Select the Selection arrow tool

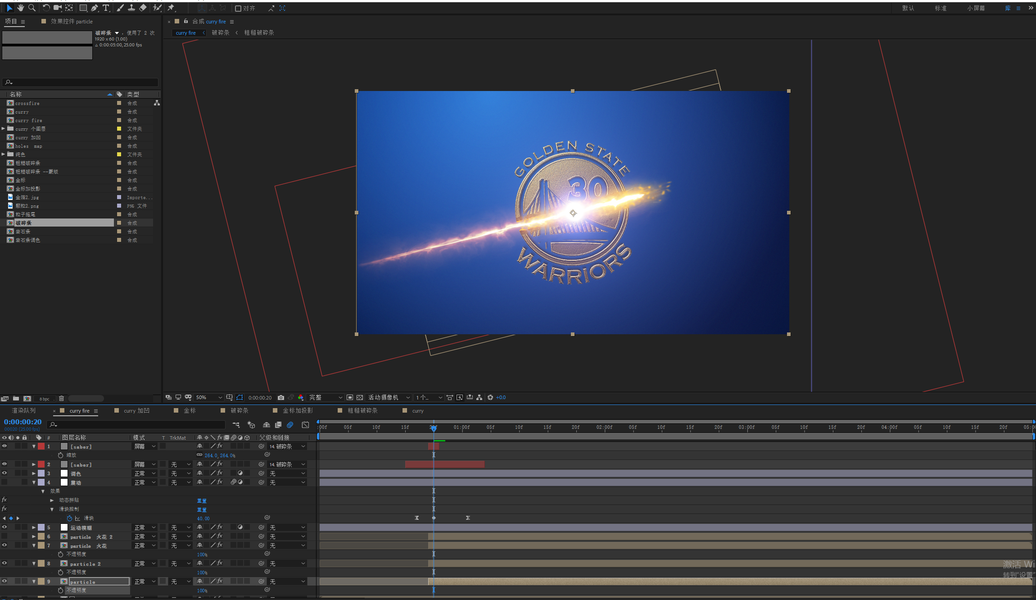tap(9, 8)
